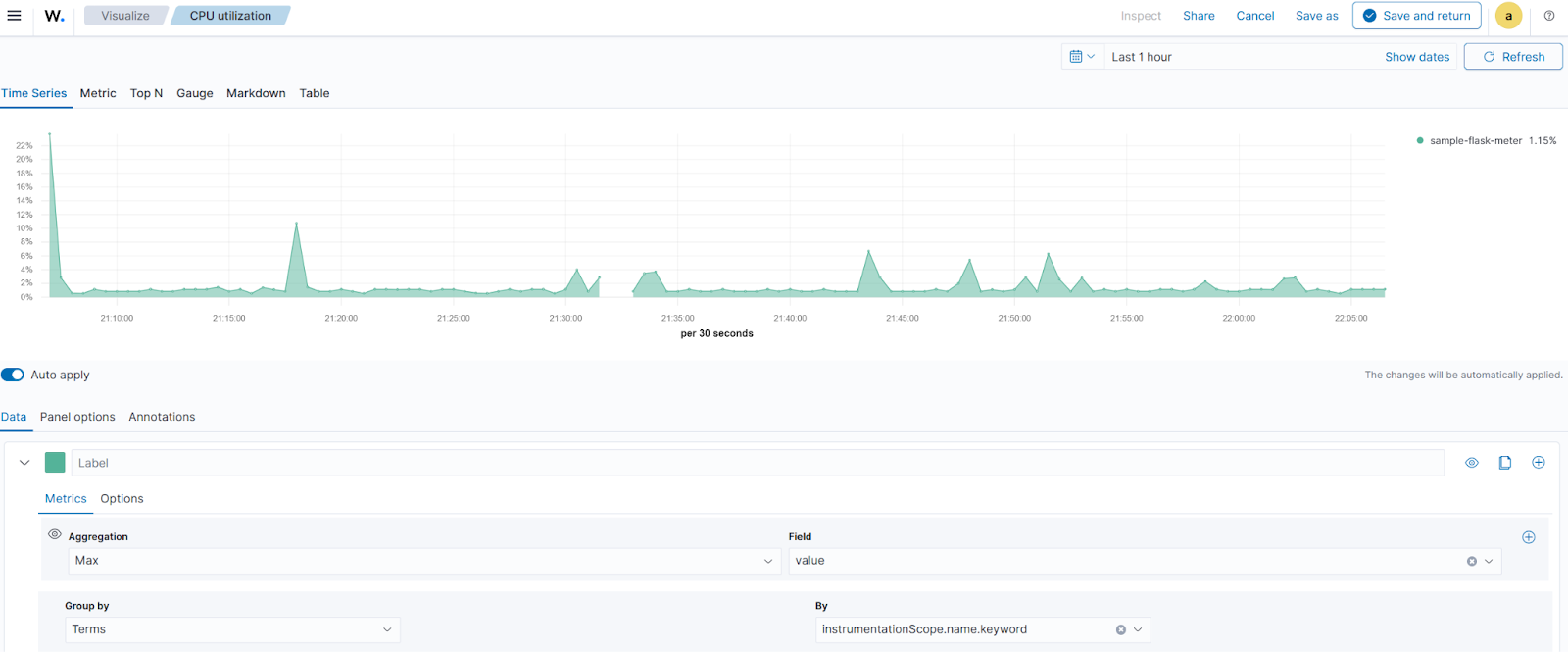
Task: Click the Refresh button
Action: [x=1513, y=57]
